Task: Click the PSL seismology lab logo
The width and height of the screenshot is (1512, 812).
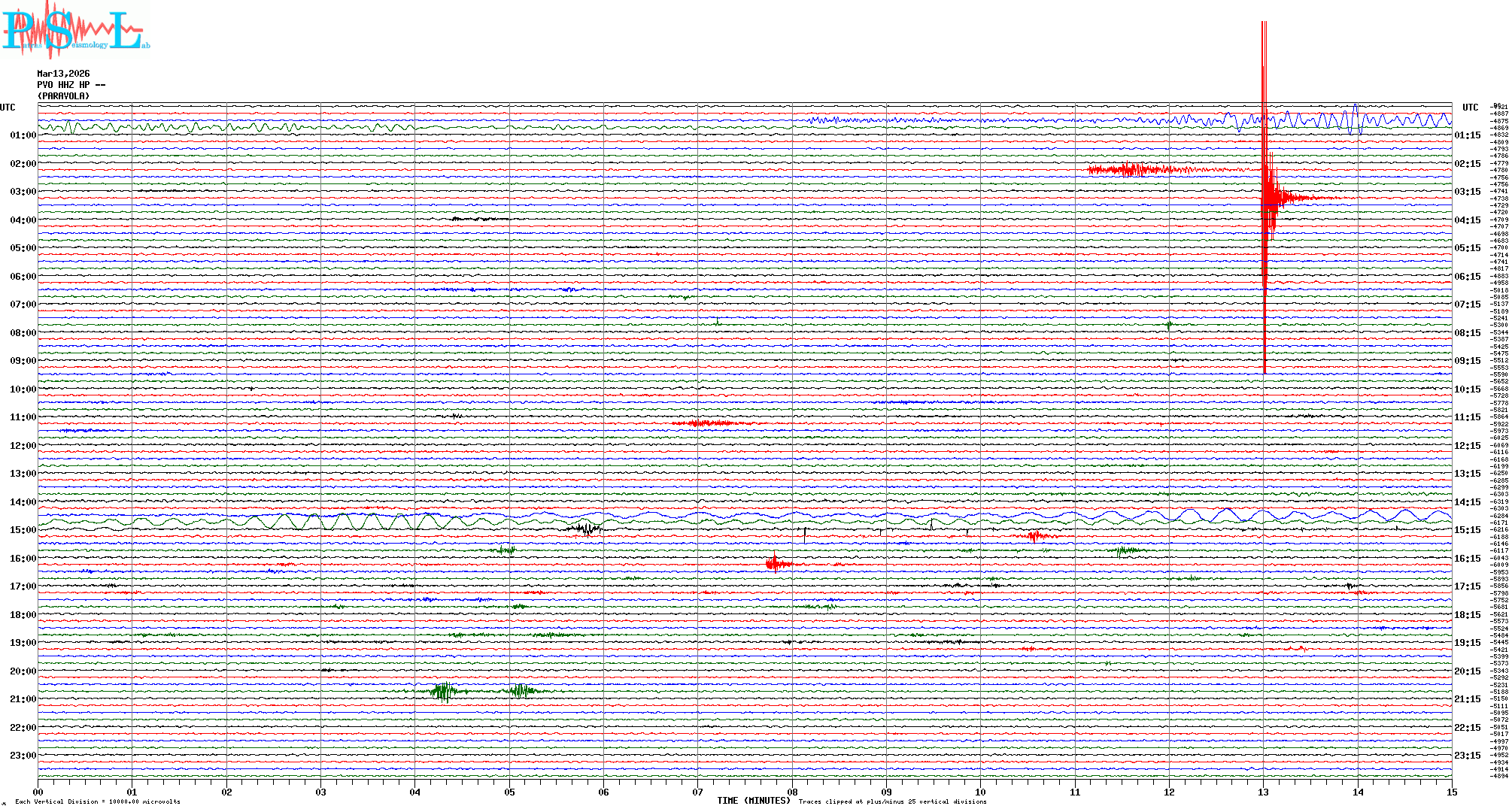Action: tap(75, 30)
